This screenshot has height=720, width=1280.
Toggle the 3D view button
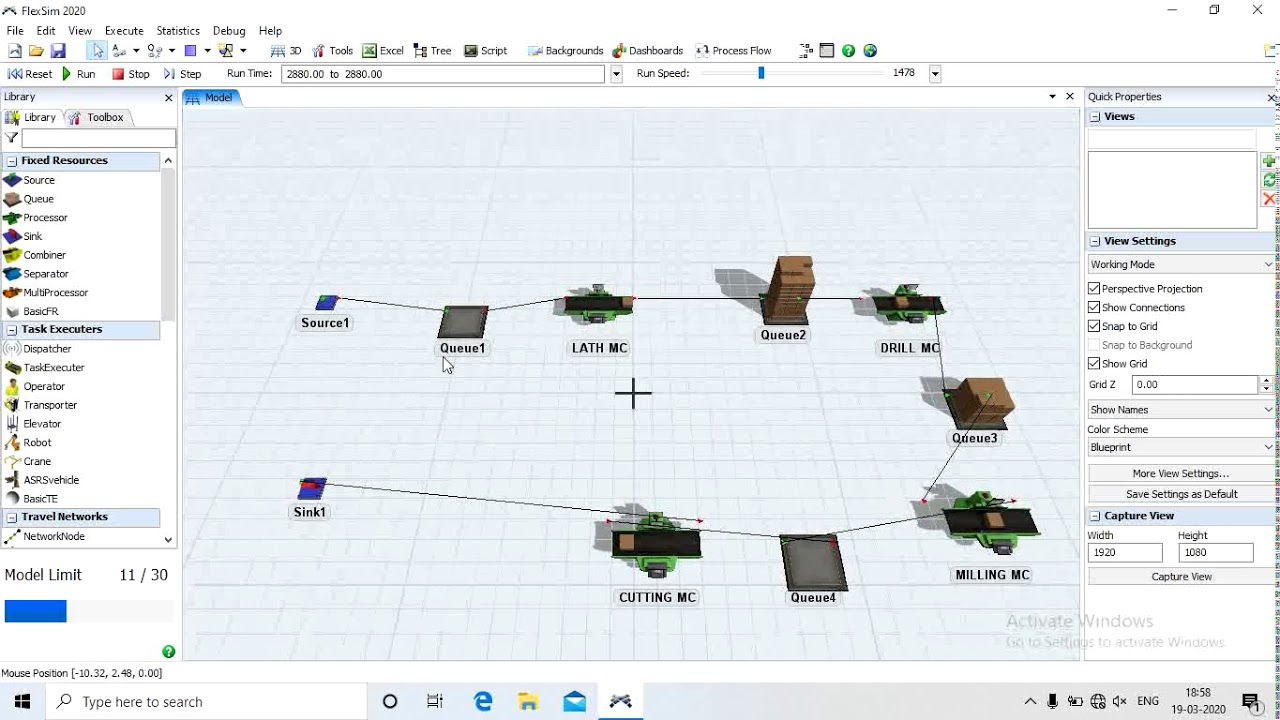coord(286,50)
